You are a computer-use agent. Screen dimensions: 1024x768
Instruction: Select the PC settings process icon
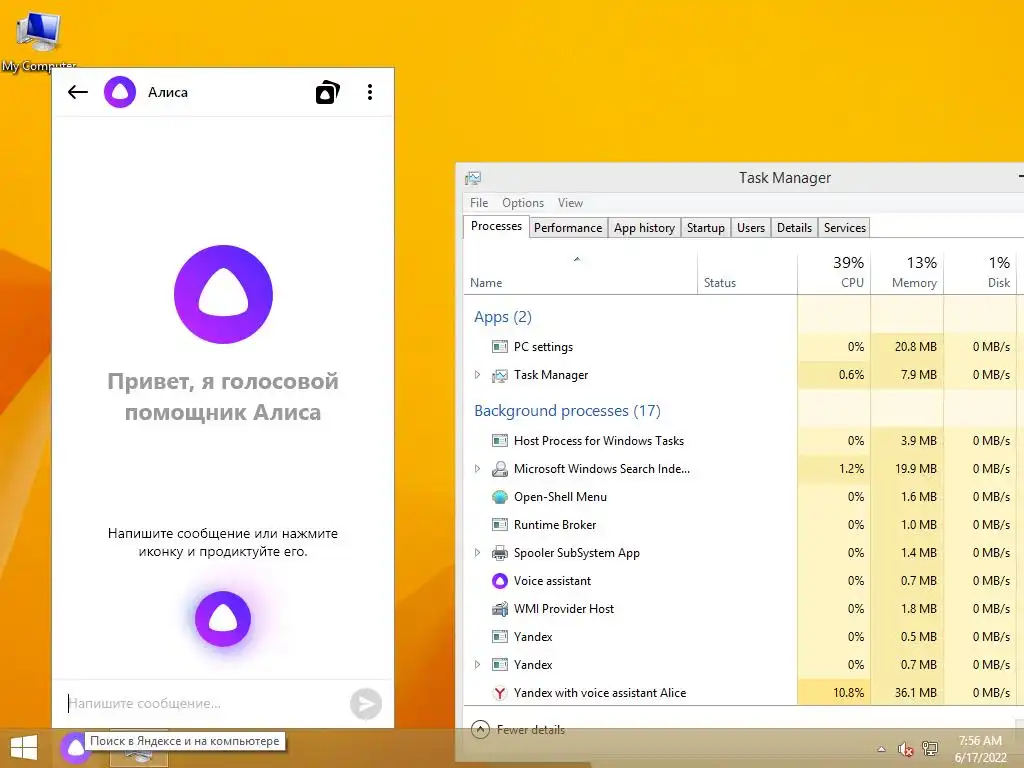click(500, 347)
